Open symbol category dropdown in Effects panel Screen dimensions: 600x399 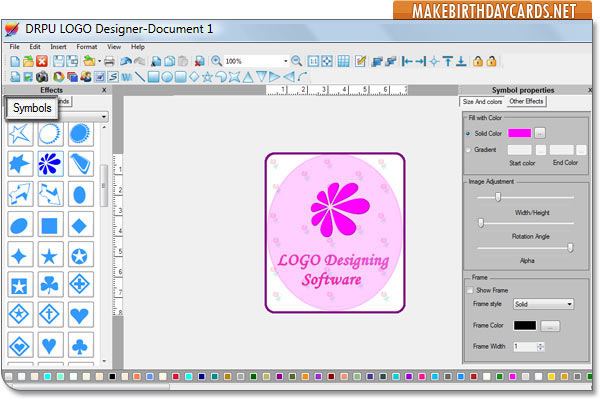coord(104,116)
